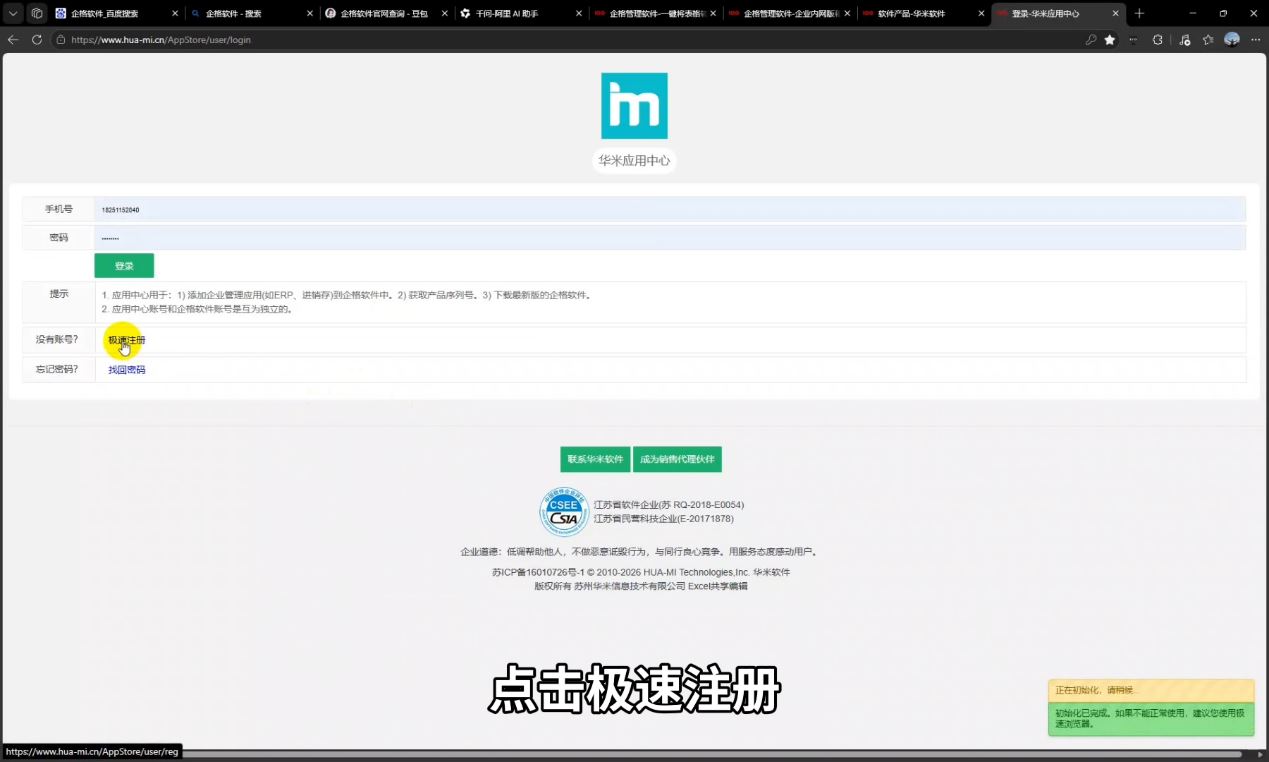Click the site lock icon in the address bar
Image resolution: width=1269 pixels, height=762 pixels.
click(x=61, y=40)
